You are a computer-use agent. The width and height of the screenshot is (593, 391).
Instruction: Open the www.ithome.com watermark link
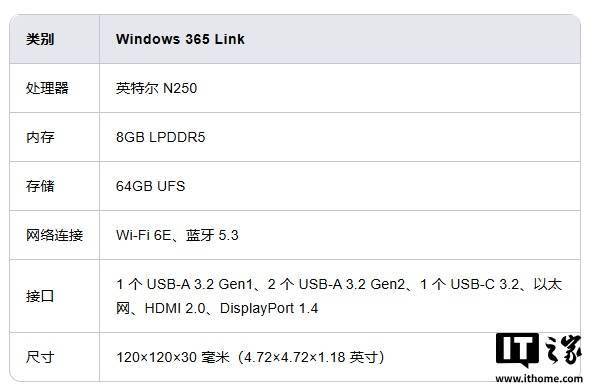[539, 379]
